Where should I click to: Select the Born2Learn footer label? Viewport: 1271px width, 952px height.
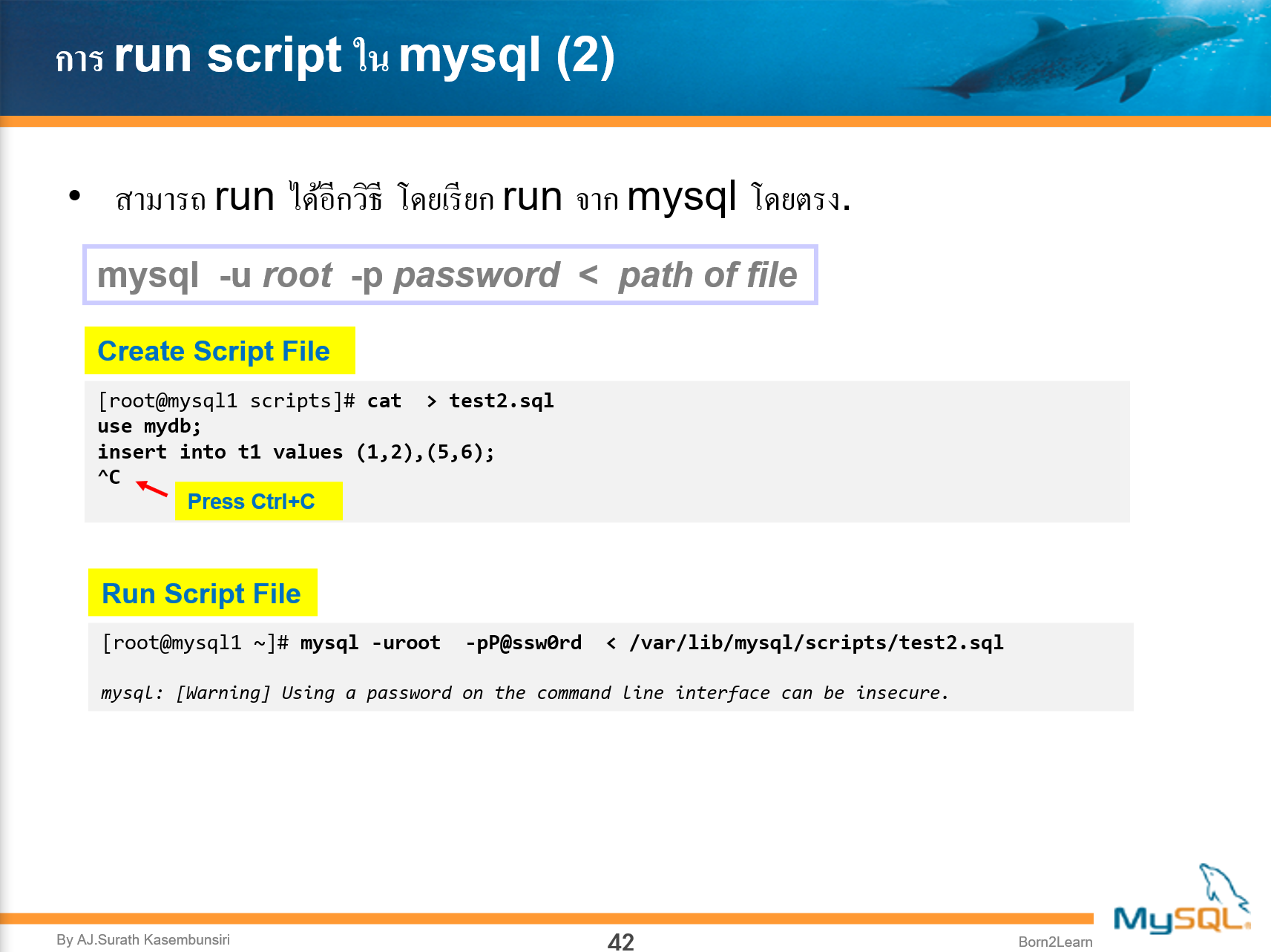(1055, 942)
